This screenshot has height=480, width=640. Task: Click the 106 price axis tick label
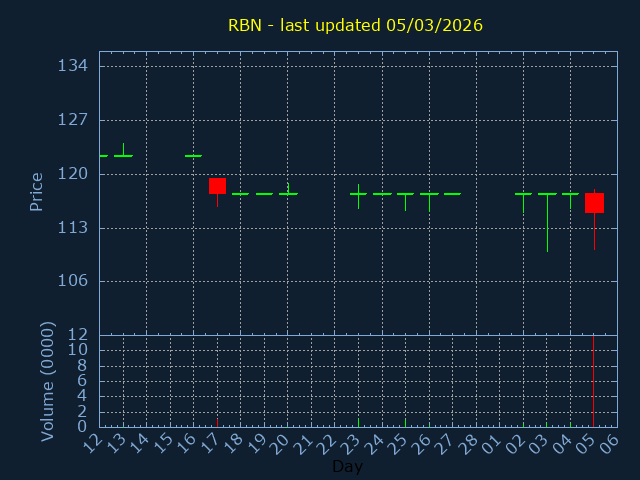point(73,281)
